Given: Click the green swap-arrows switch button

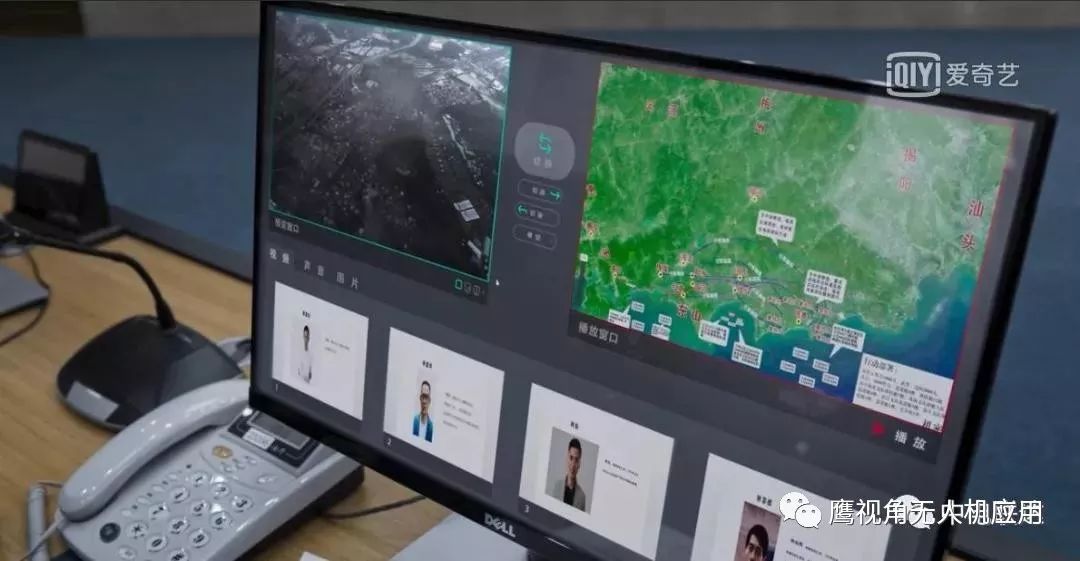Looking at the screenshot, I should tap(544, 152).
